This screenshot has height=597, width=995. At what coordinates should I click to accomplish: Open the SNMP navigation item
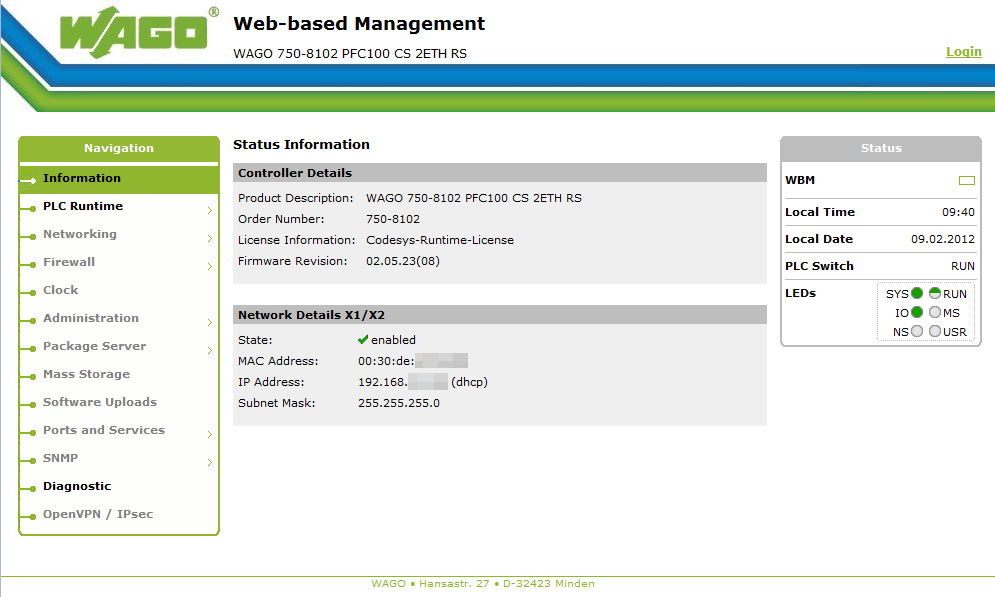(61, 458)
